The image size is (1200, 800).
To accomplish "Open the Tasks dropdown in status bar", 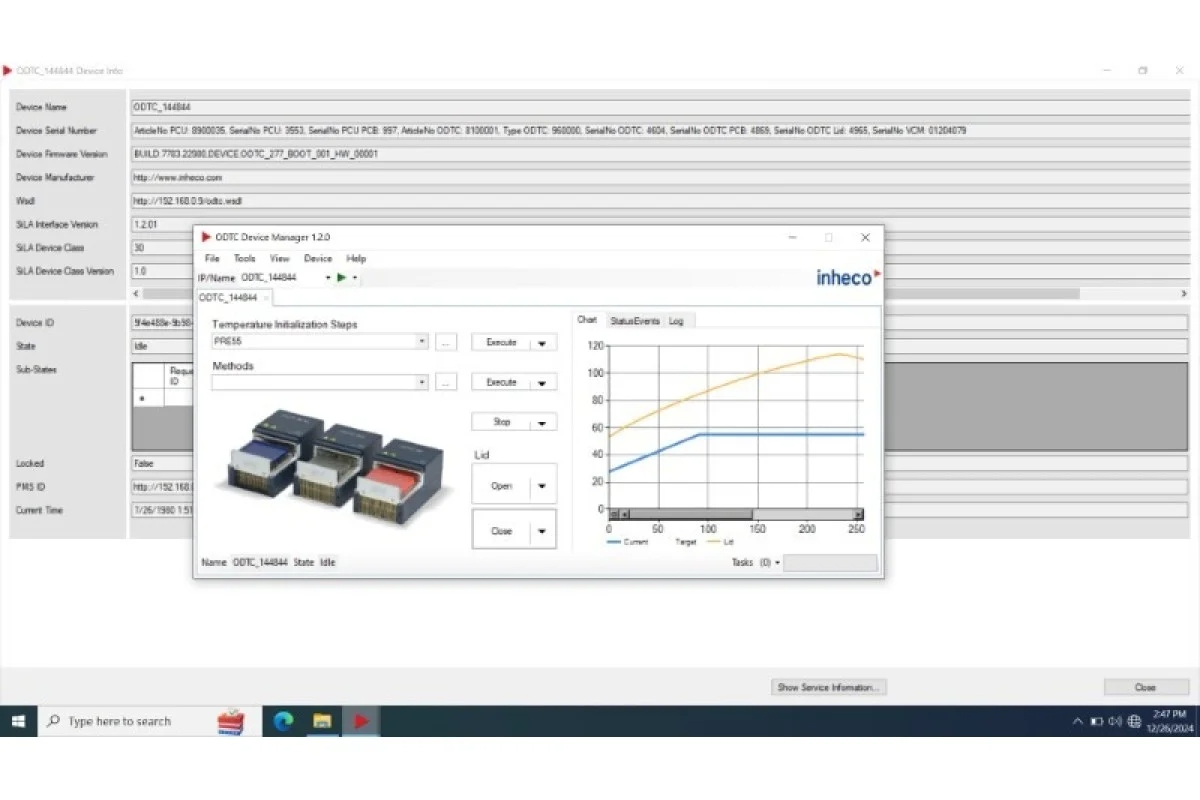I will pyautogui.click(x=778, y=563).
